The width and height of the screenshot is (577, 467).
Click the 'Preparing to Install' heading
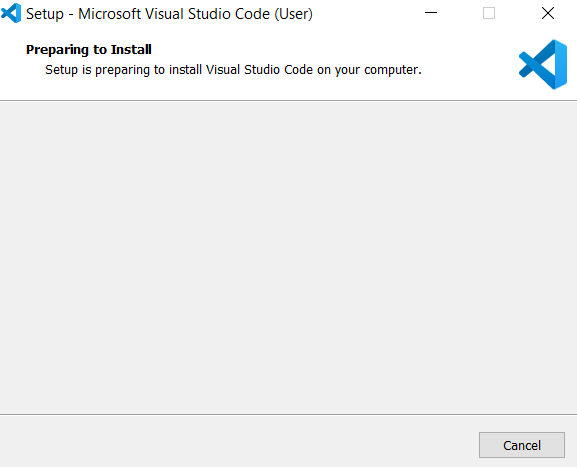[89, 50]
